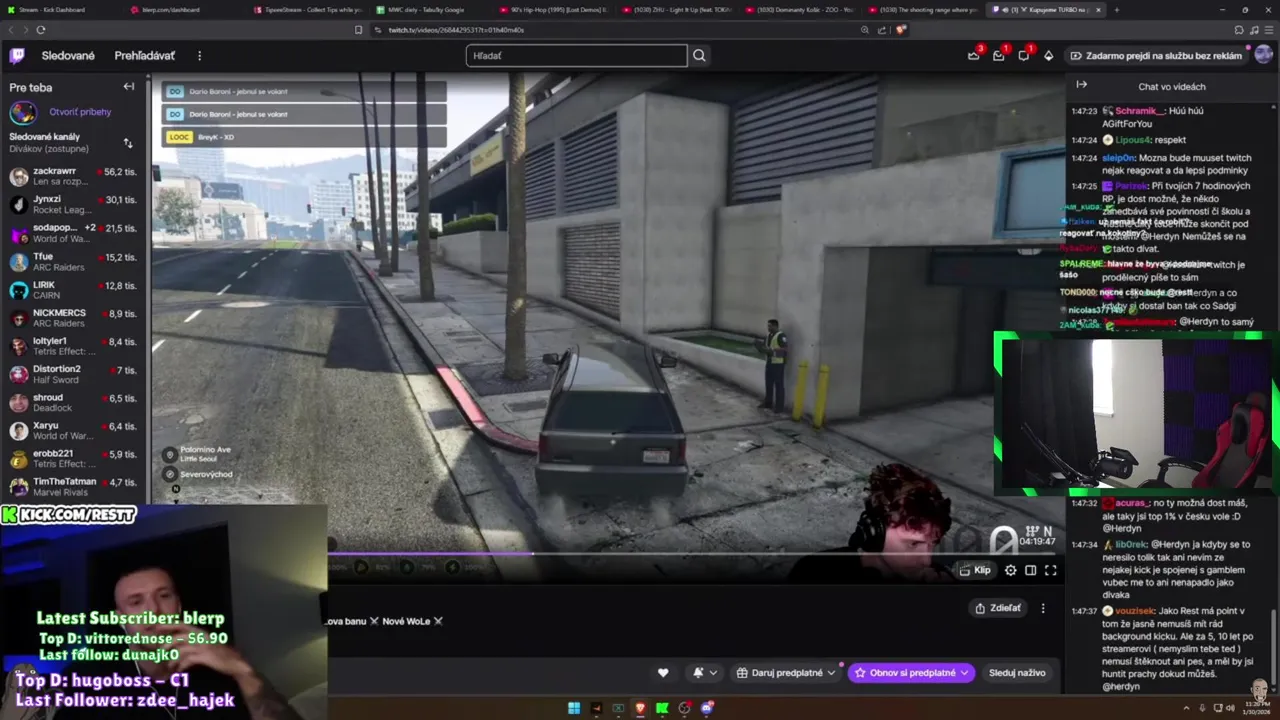1280x720 pixels.
Task: Open the Brave shields icon
Action: click(900, 30)
